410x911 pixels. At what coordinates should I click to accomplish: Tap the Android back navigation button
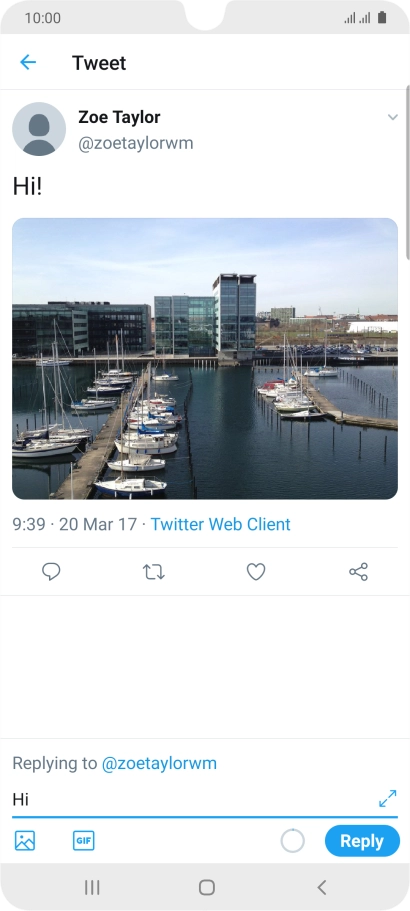point(322,887)
